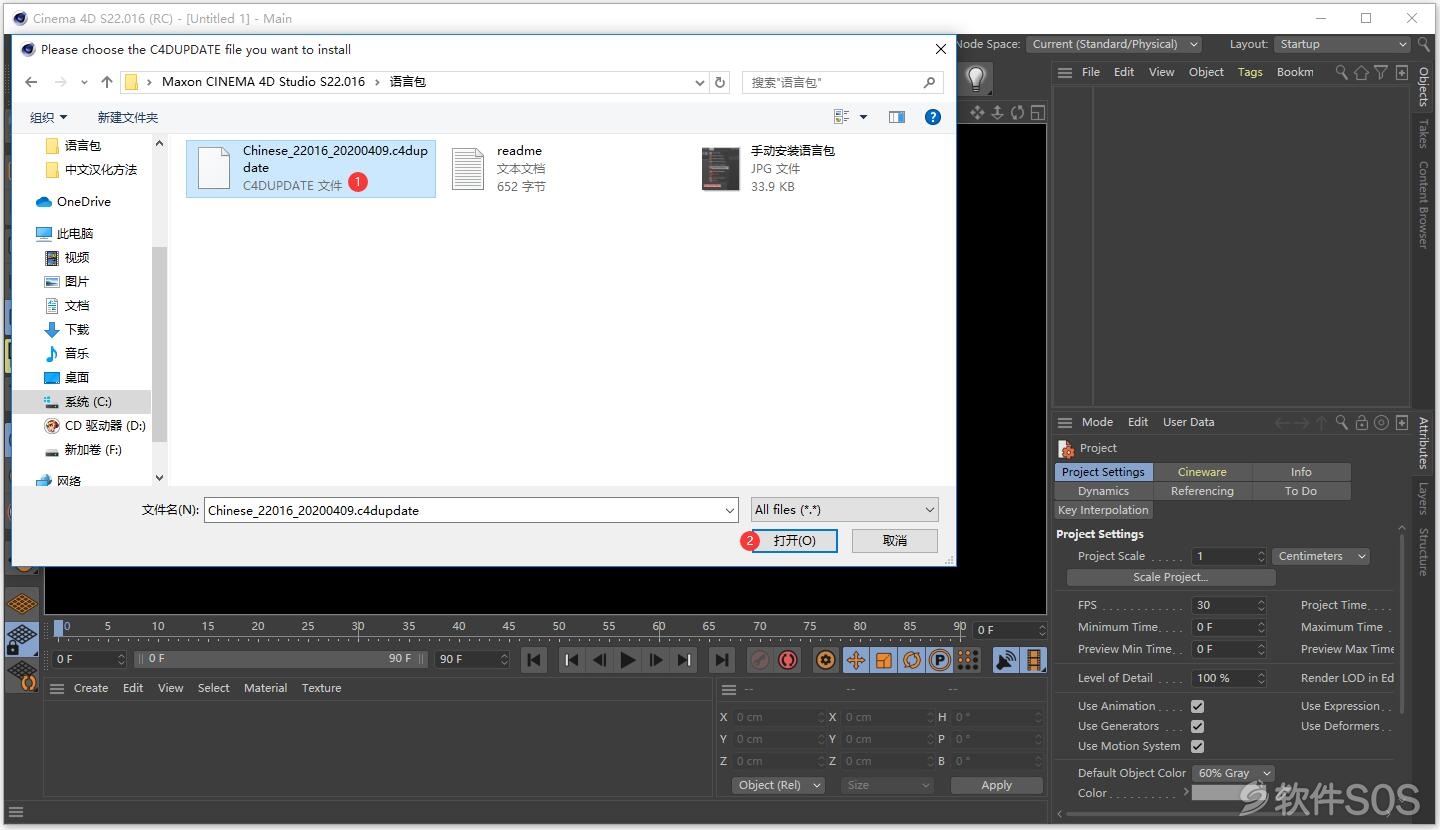
Task: Toggle point-level animation dots icon
Action: point(967,660)
